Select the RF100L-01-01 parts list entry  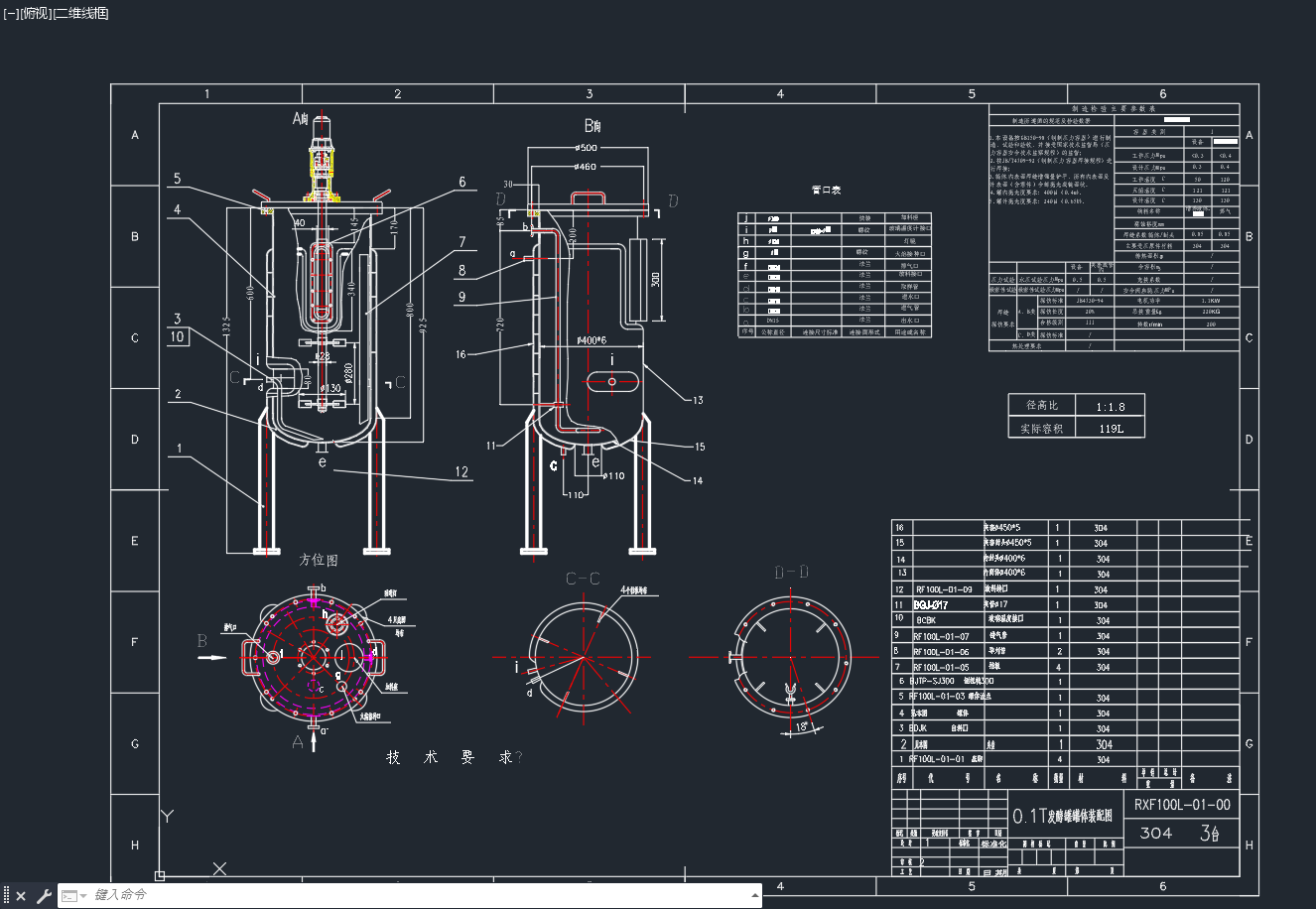pyautogui.click(x=937, y=759)
